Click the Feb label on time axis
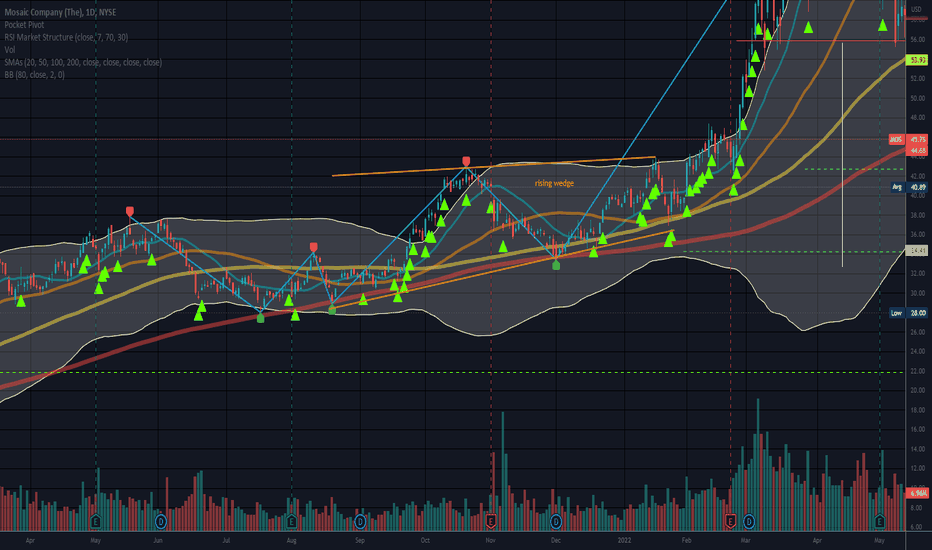The height and width of the screenshot is (550, 932). [x=687, y=540]
